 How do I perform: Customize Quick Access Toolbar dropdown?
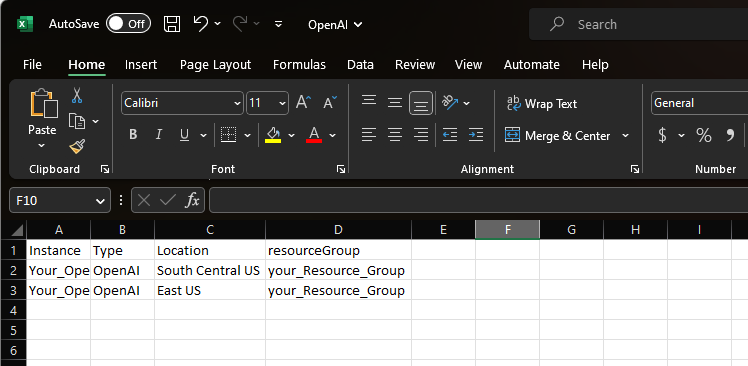tap(279, 24)
